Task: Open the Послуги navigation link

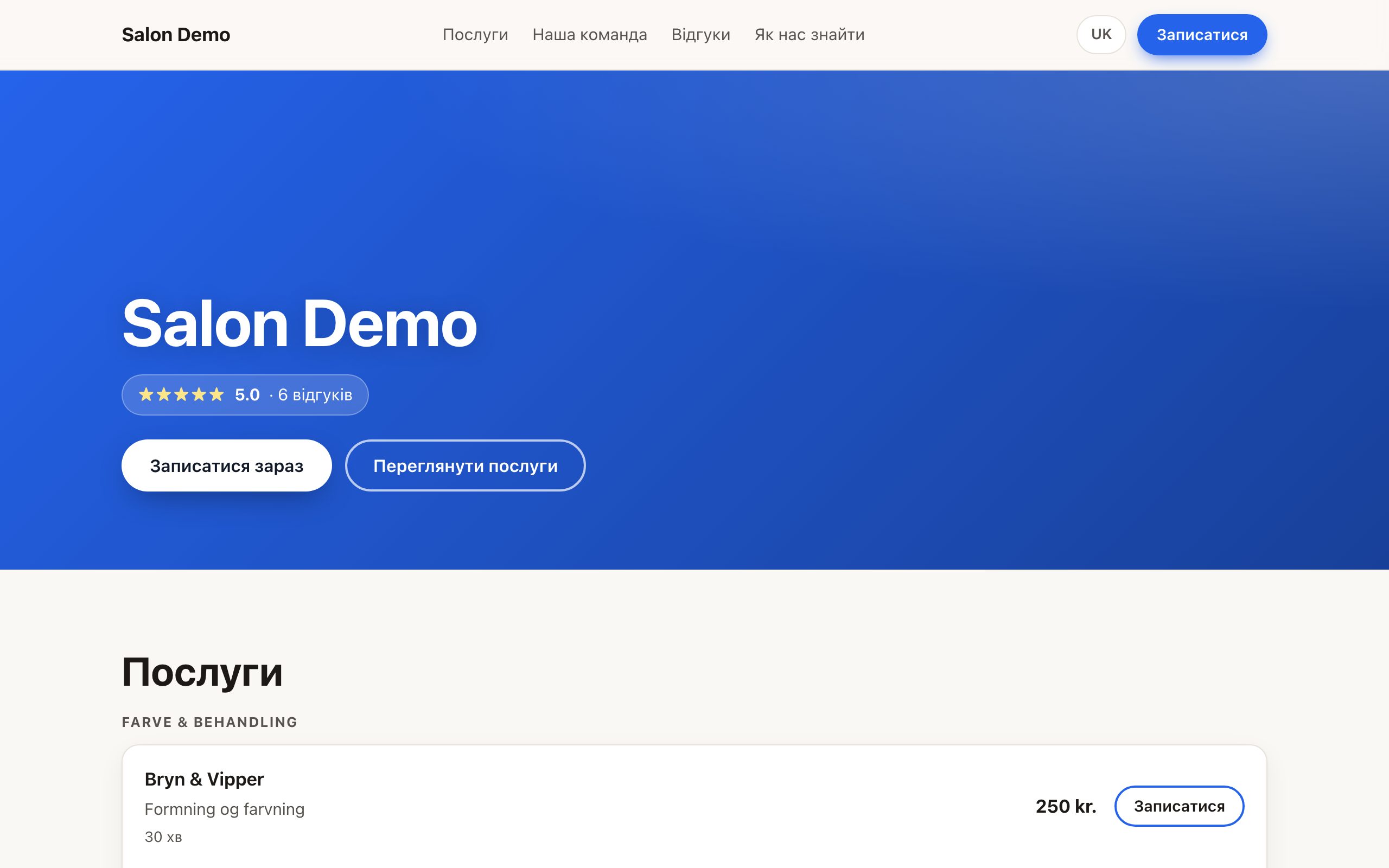Action: coord(475,34)
